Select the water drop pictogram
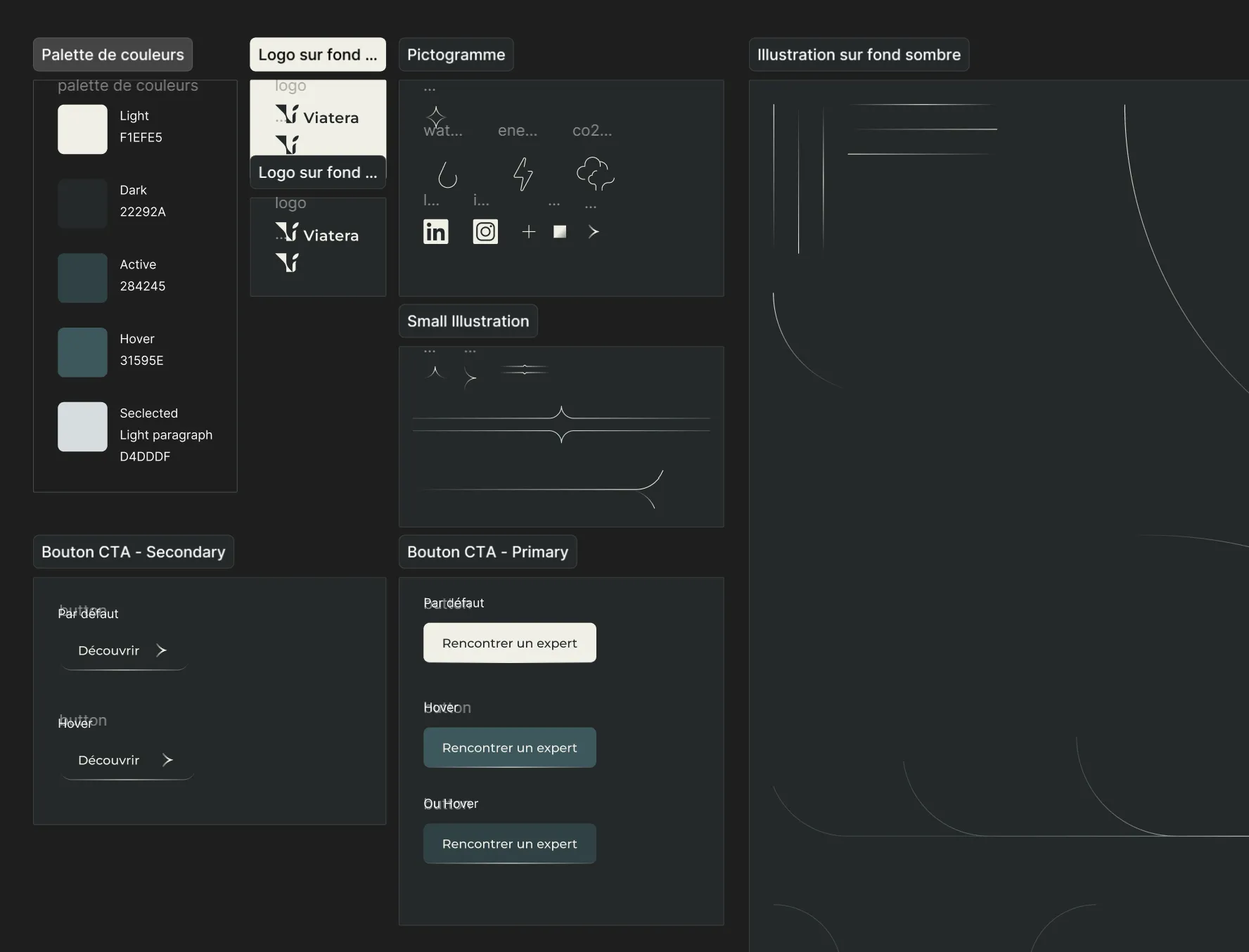This screenshot has width=1249, height=952. 447,174
